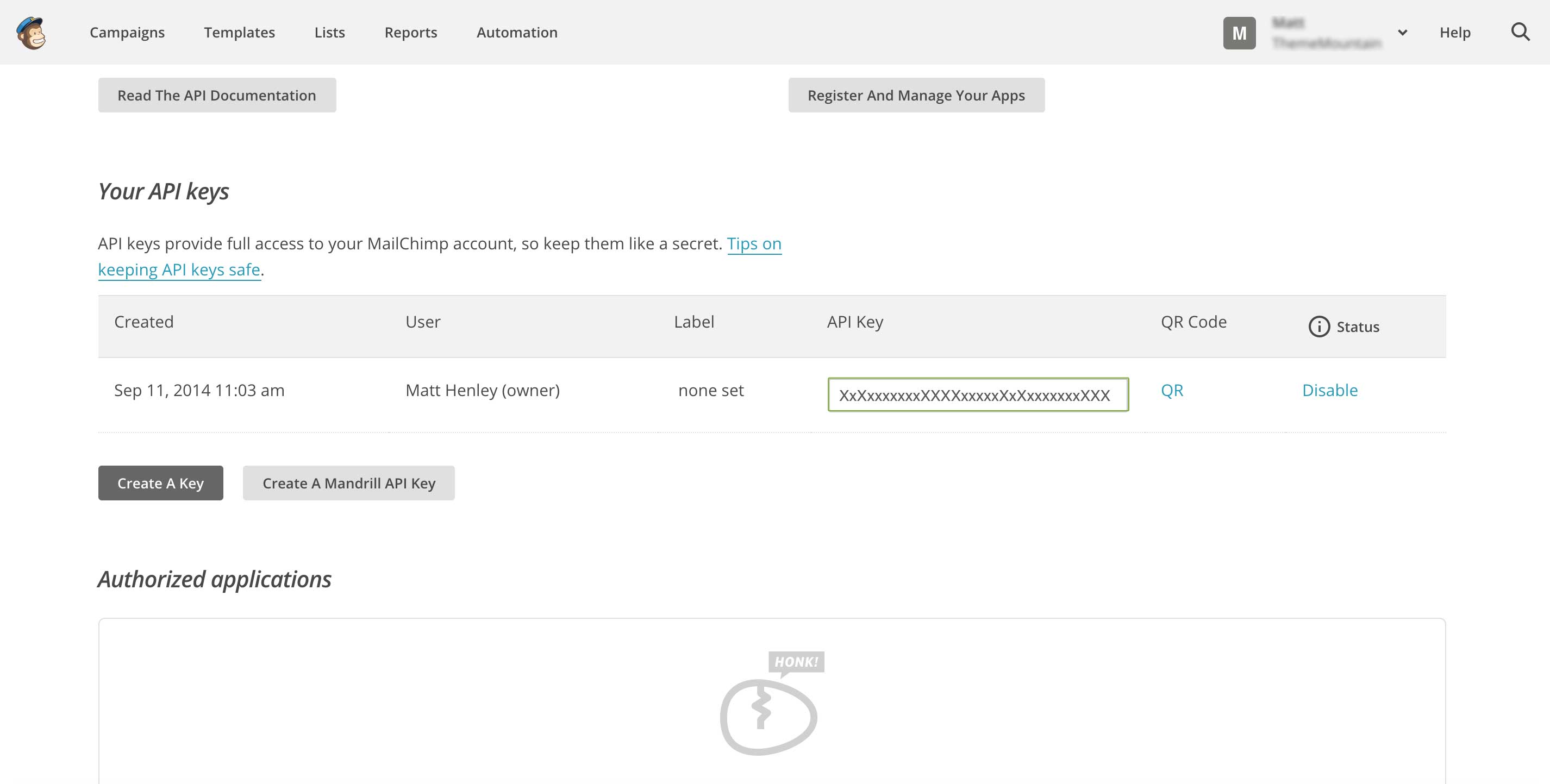Open the Templates menu
This screenshot has height=784, width=1550.
coord(240,33)
